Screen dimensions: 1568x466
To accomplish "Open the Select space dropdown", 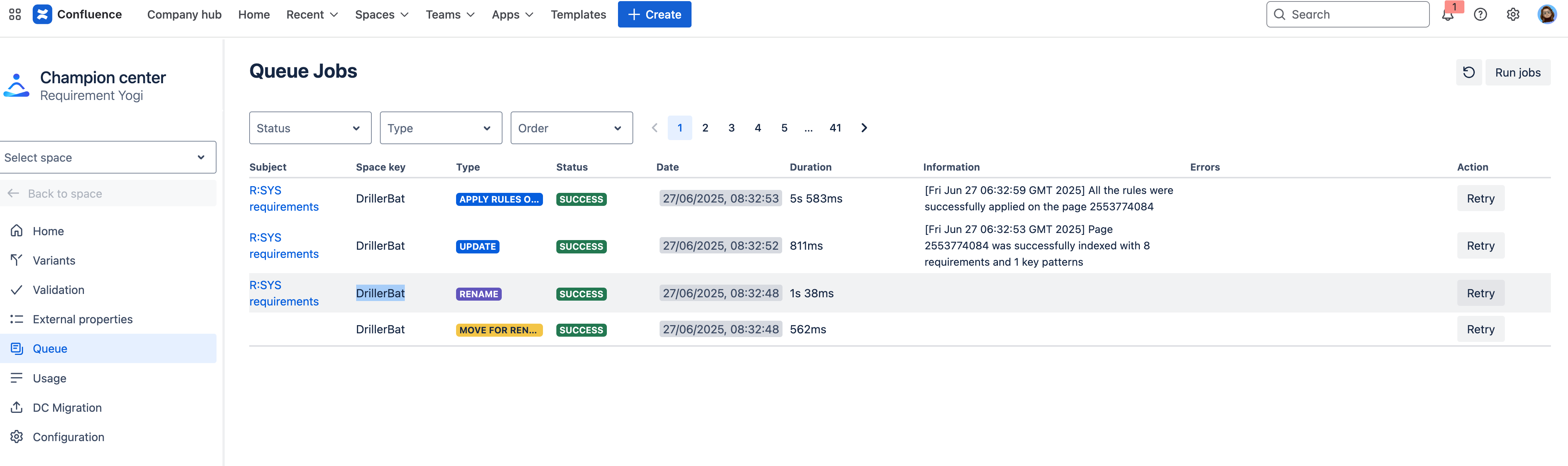I will (108, 158).
